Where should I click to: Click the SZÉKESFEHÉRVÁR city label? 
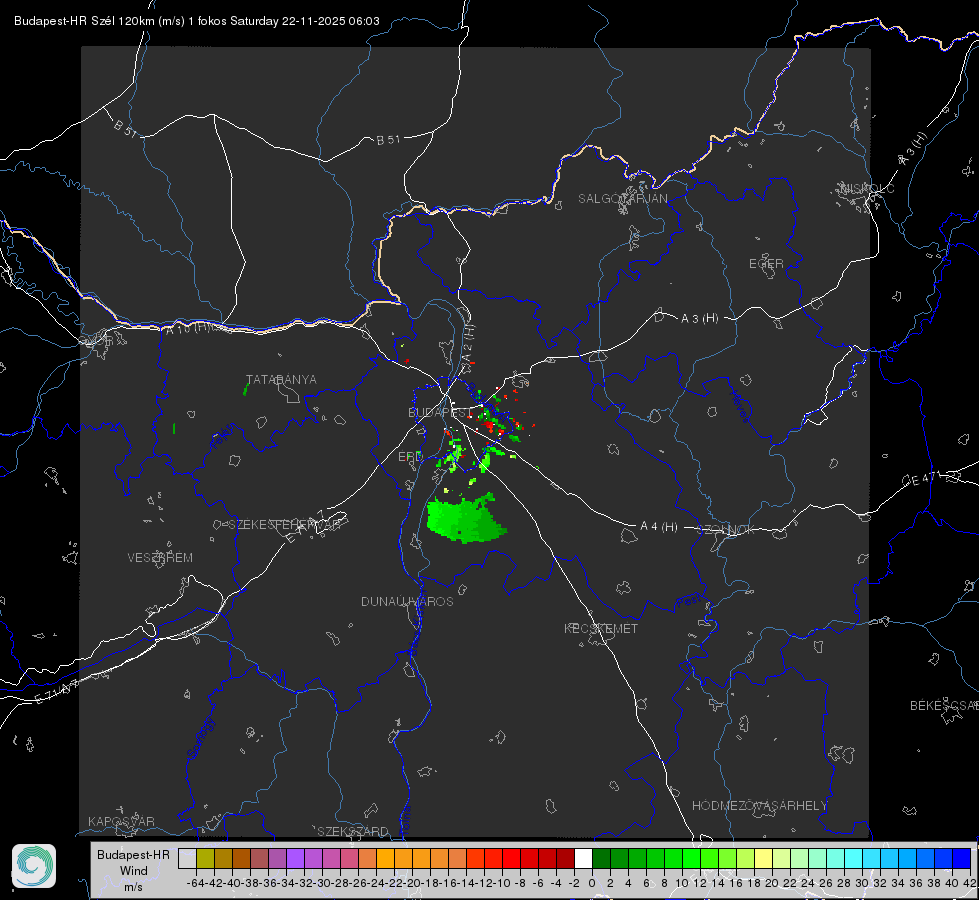click(x=284, y=525)
